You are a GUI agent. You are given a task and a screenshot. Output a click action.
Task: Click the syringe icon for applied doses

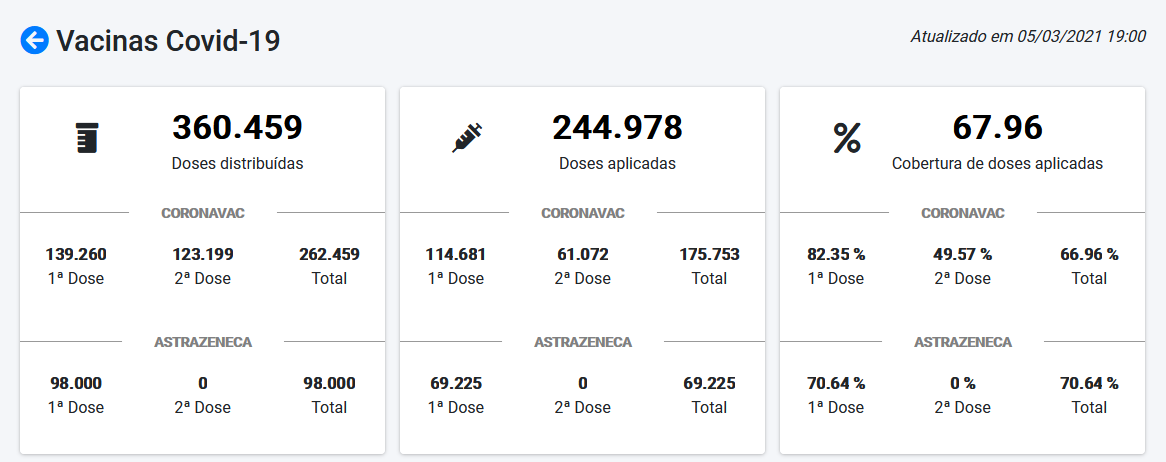point(467,138)
